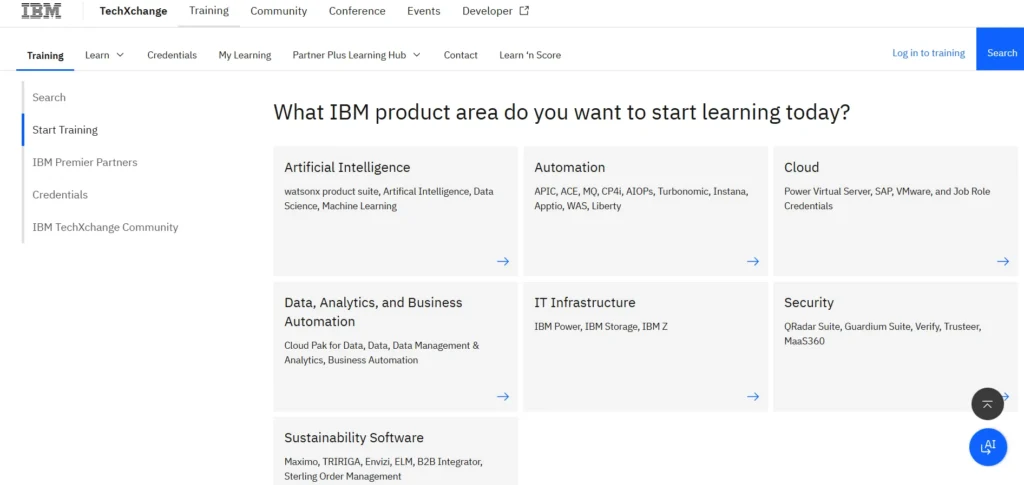Open IBM TechXchange Community sidebar link
The image size is (1024, 485).
pyautogui.click(x=105, y=227)
